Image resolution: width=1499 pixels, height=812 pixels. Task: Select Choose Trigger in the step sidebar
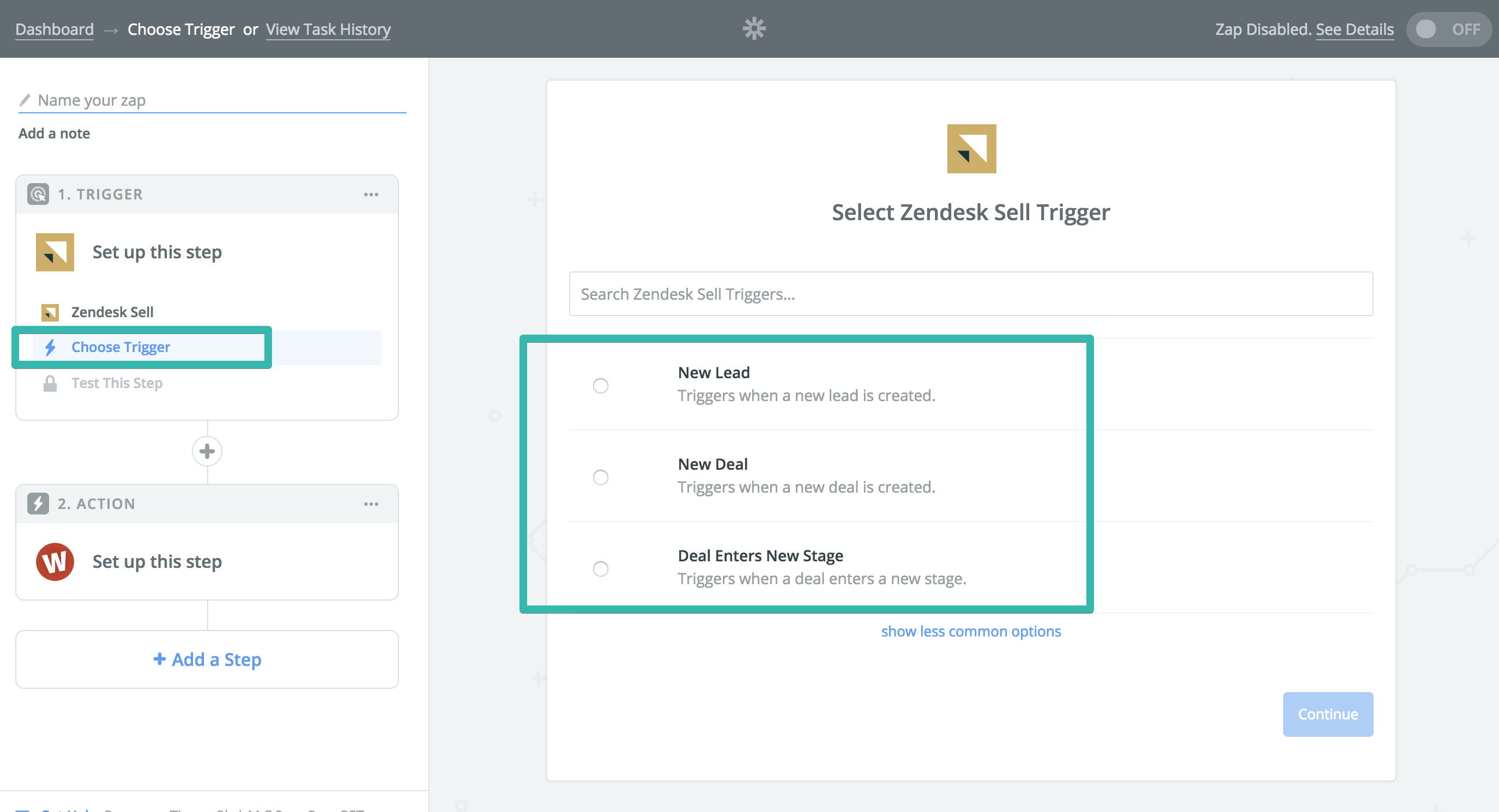click(x=120, y=347)
